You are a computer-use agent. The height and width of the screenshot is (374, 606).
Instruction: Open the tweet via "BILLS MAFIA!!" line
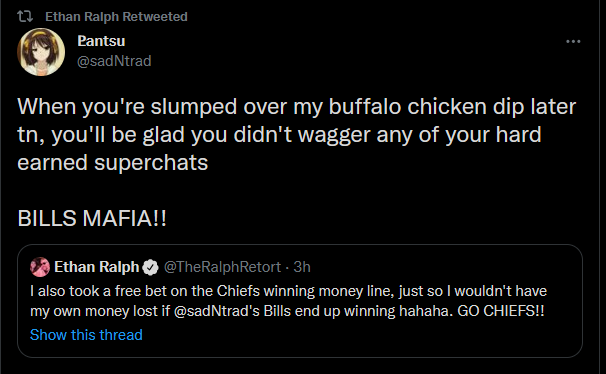(x=92, y=218)
